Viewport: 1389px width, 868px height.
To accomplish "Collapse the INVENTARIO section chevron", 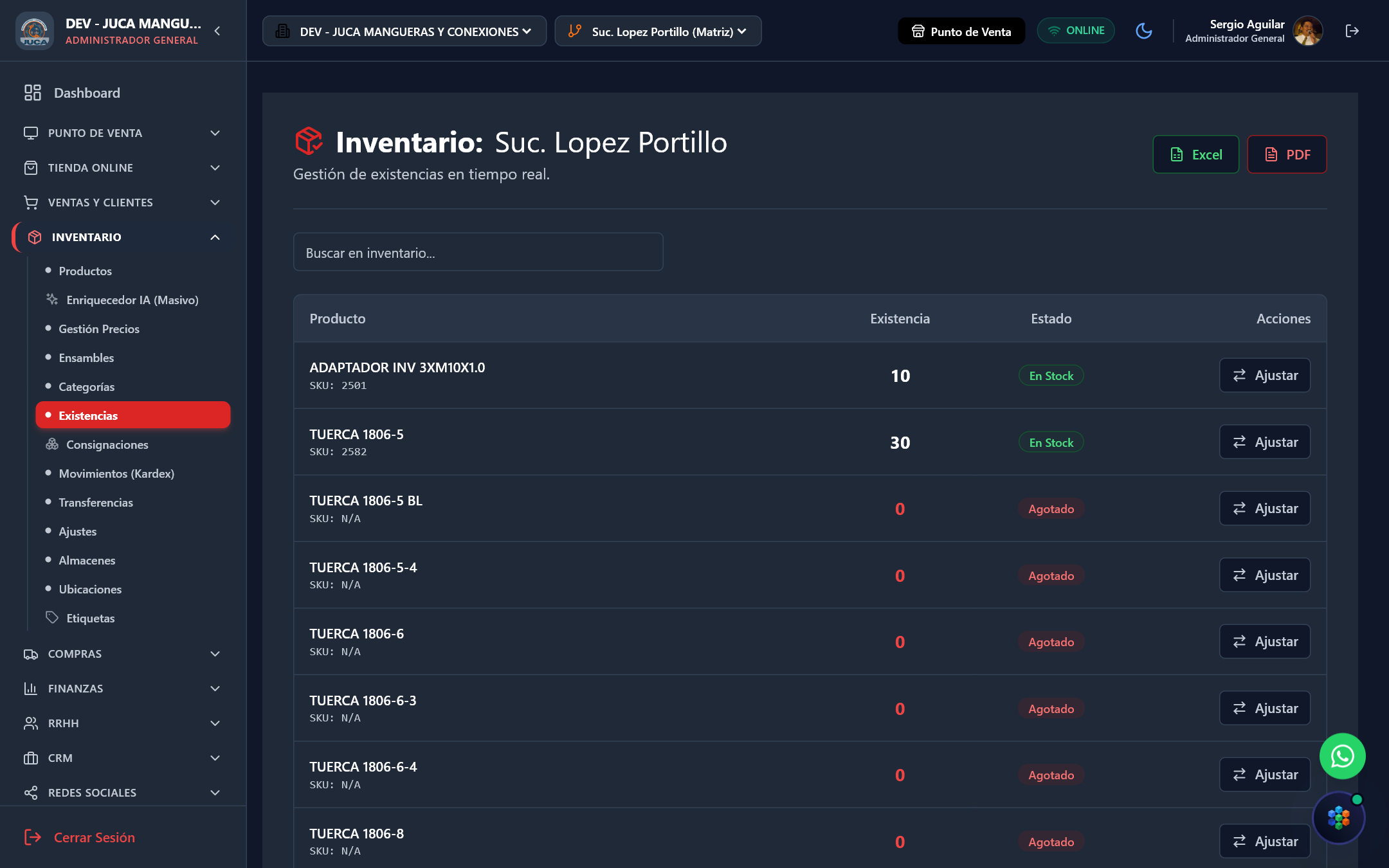I will (x=215, y=237).
